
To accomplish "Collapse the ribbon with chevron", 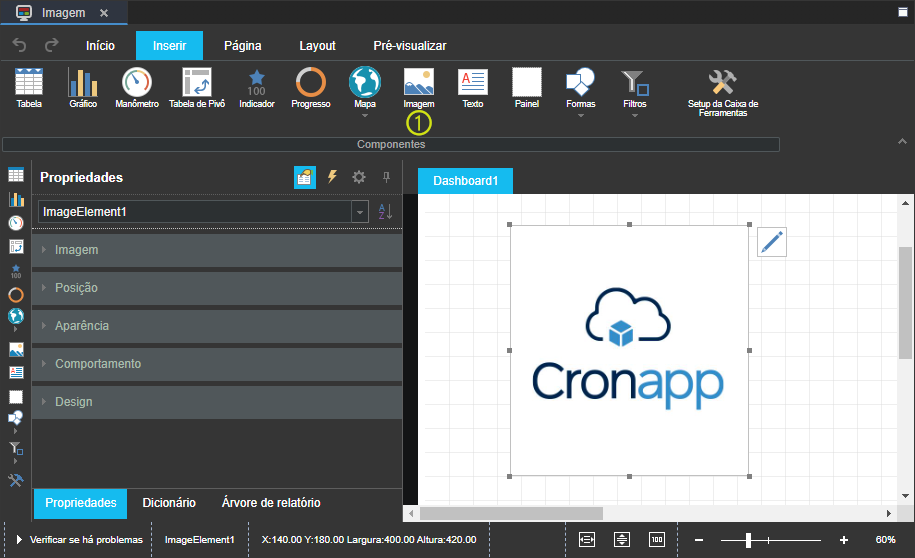I will (x=902, y=141).
